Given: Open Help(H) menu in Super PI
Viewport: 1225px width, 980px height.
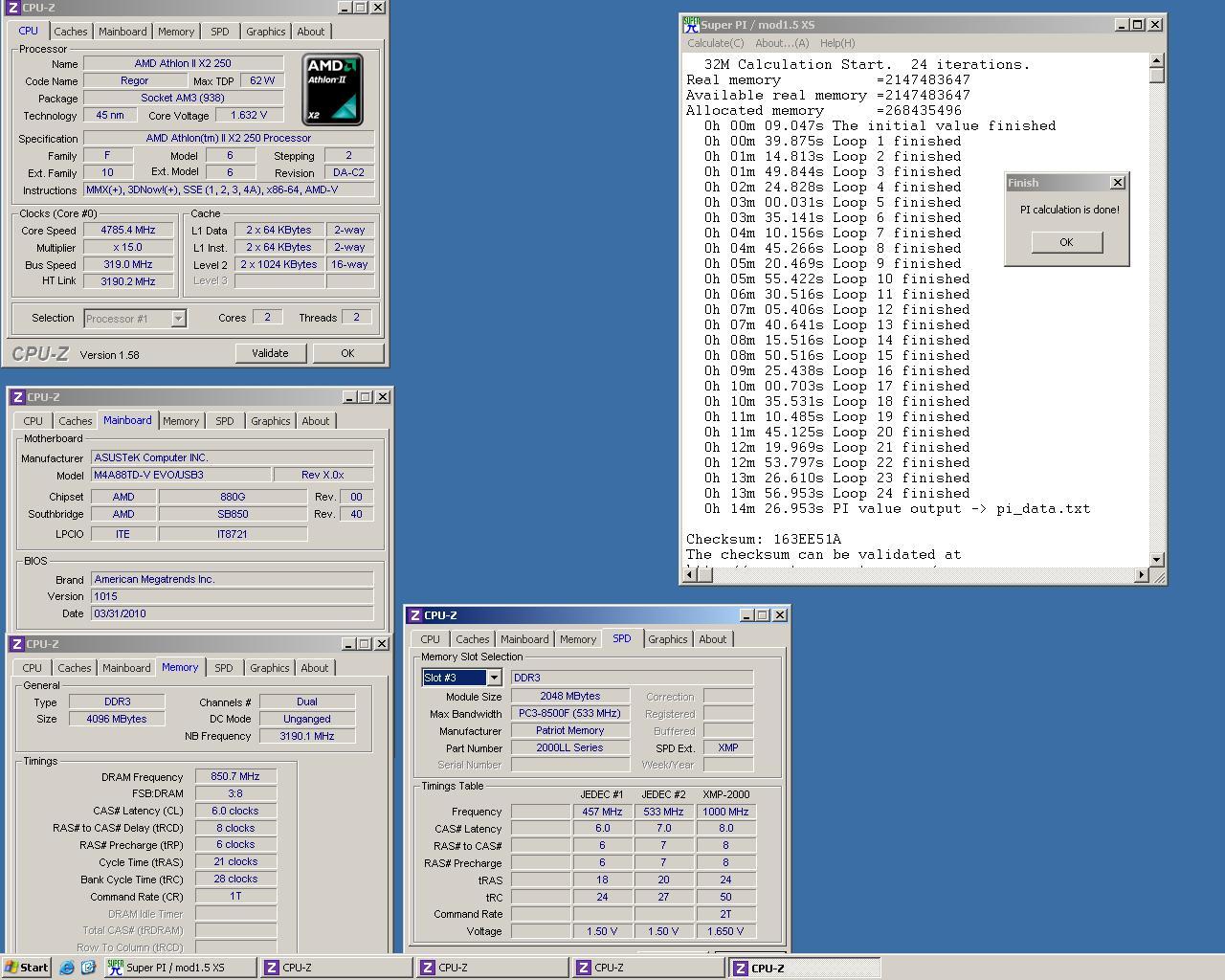Looking at the screenshot, I should 836,43.
